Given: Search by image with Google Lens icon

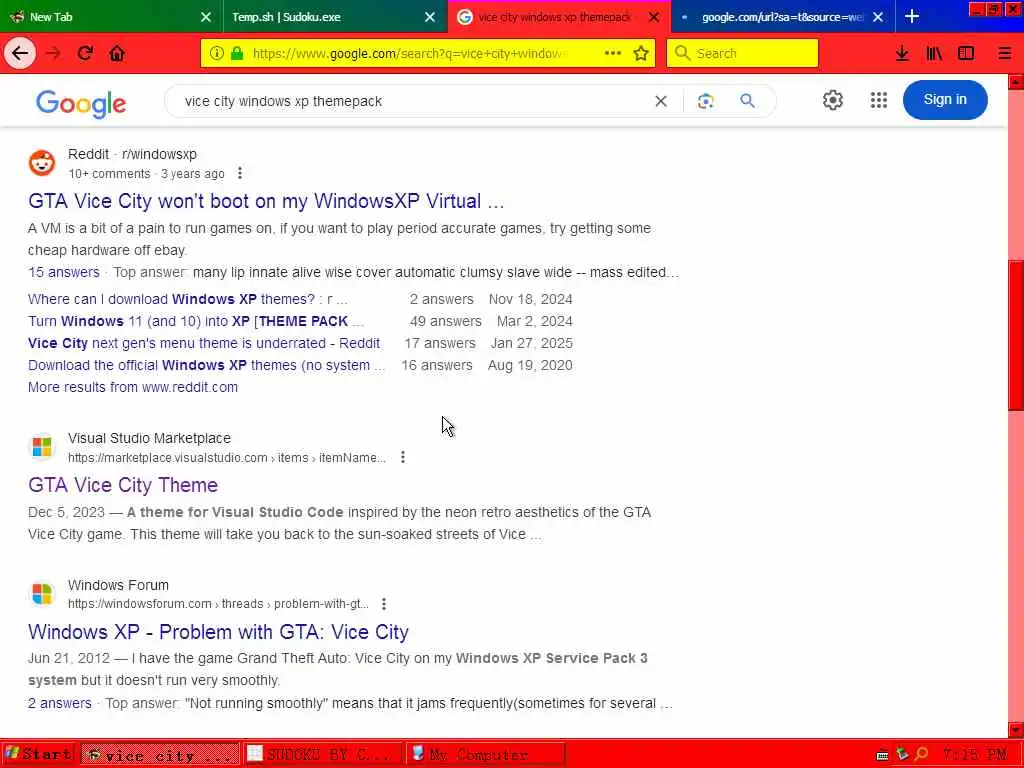Looking at the screenshot, I should point(705,101).
